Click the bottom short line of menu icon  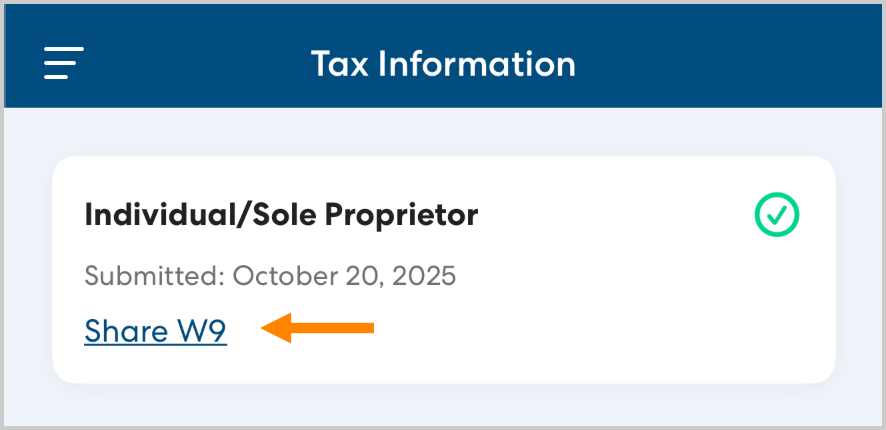click(56, 78)
